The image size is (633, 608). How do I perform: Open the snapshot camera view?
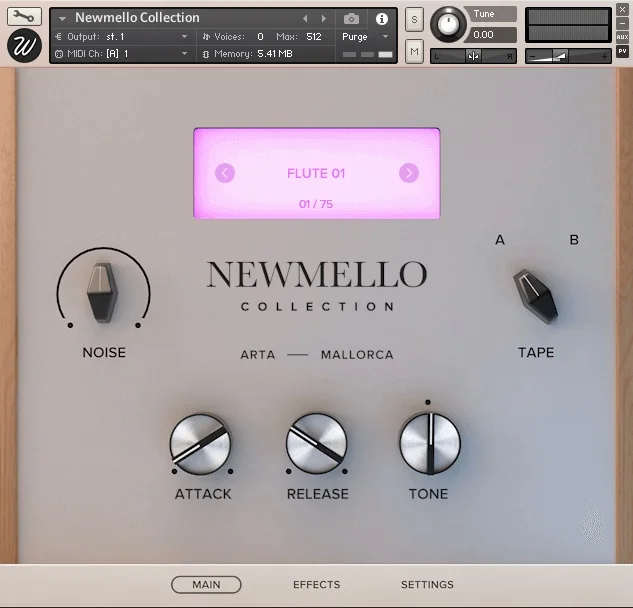(x=351, y=19)
